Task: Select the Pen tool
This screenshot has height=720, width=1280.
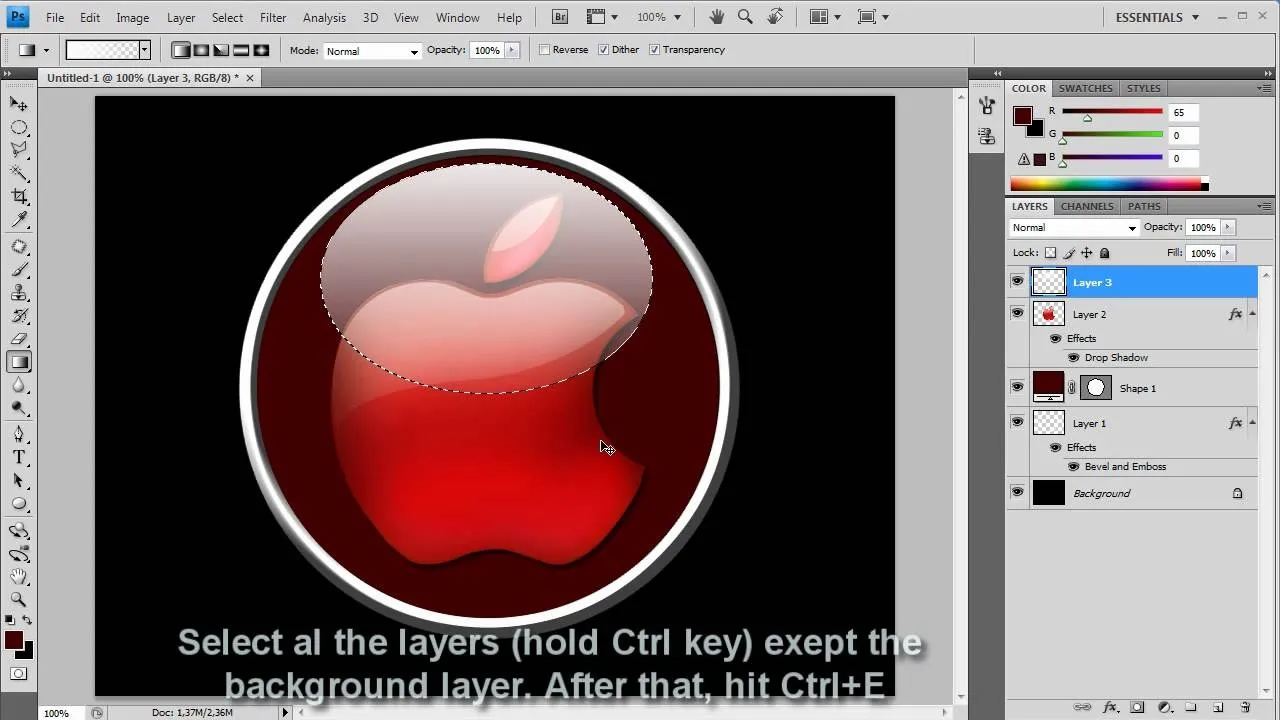Action: point(19,434)
